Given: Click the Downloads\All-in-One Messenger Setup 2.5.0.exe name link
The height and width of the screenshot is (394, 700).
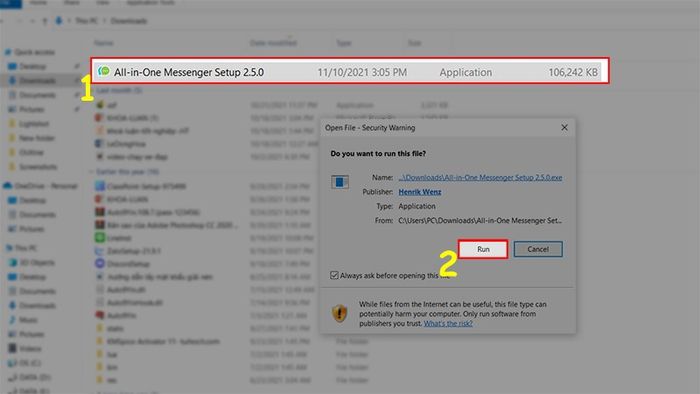Looking at the screenshot, I should pos(480,178).
